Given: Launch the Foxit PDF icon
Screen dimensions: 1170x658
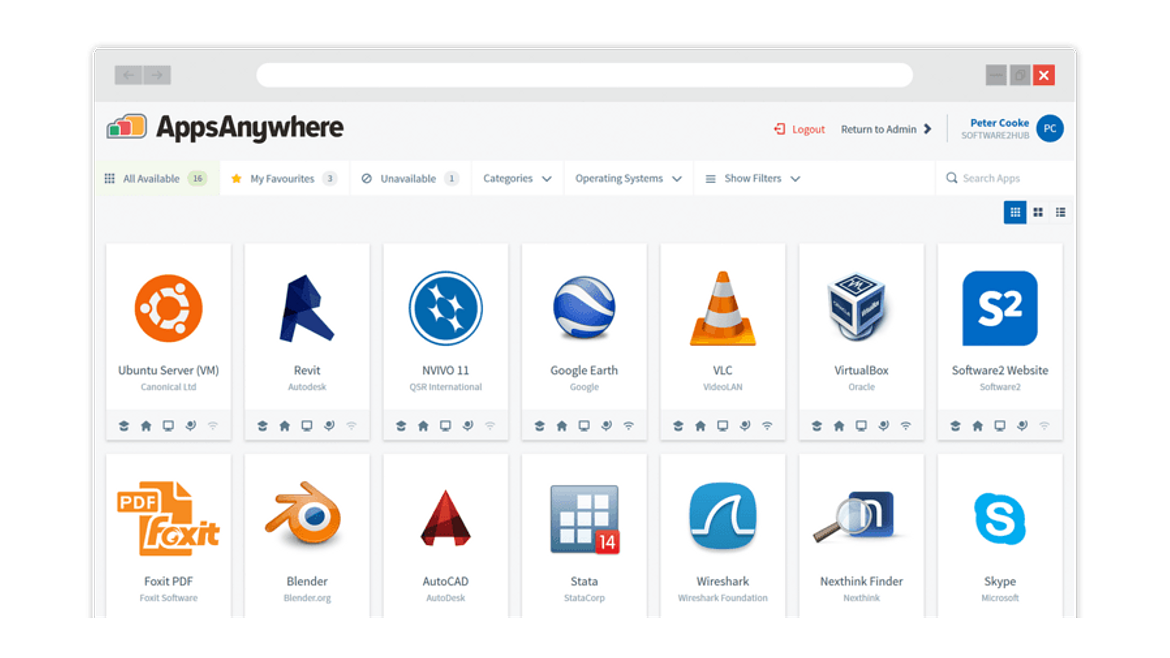Looking at the screenshot, I should point(169,518).
